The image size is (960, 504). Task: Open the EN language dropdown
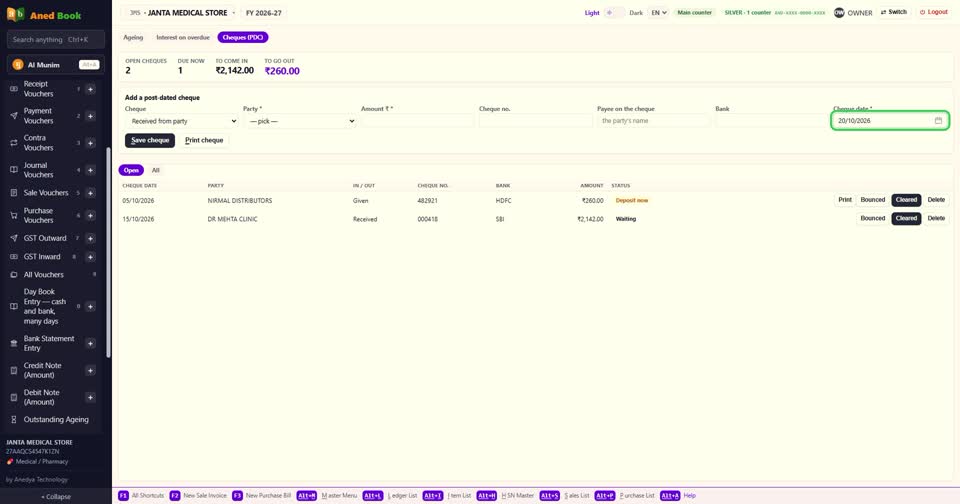click(x=658, y=12)
